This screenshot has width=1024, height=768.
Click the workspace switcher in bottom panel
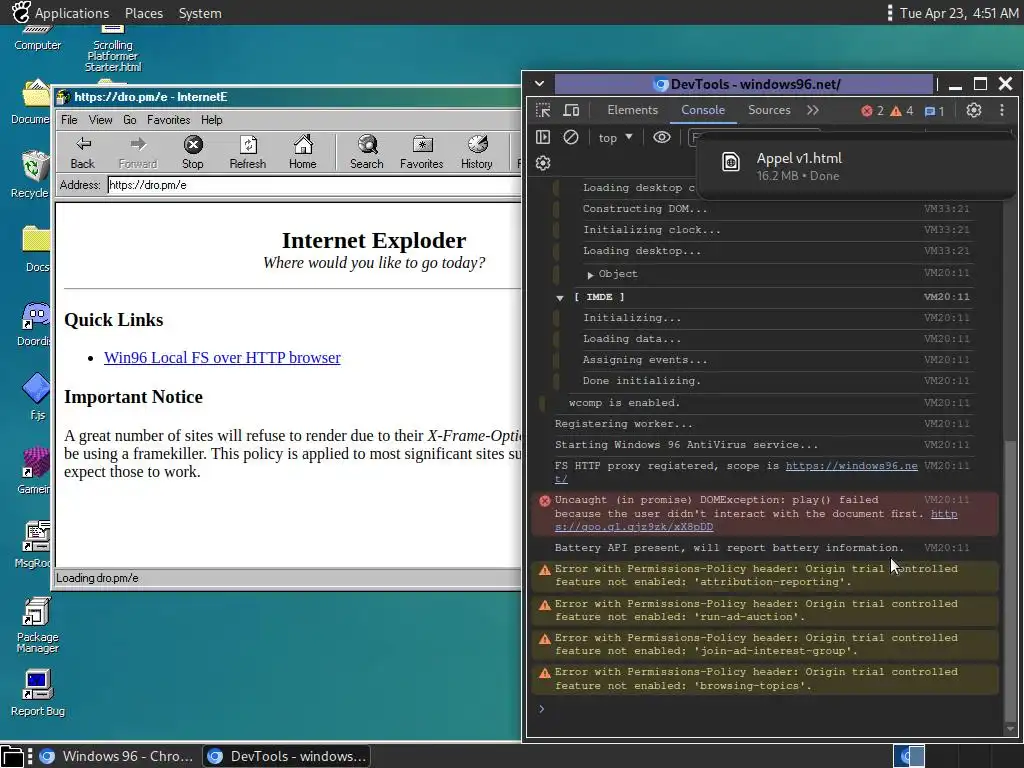pos(908,756)
